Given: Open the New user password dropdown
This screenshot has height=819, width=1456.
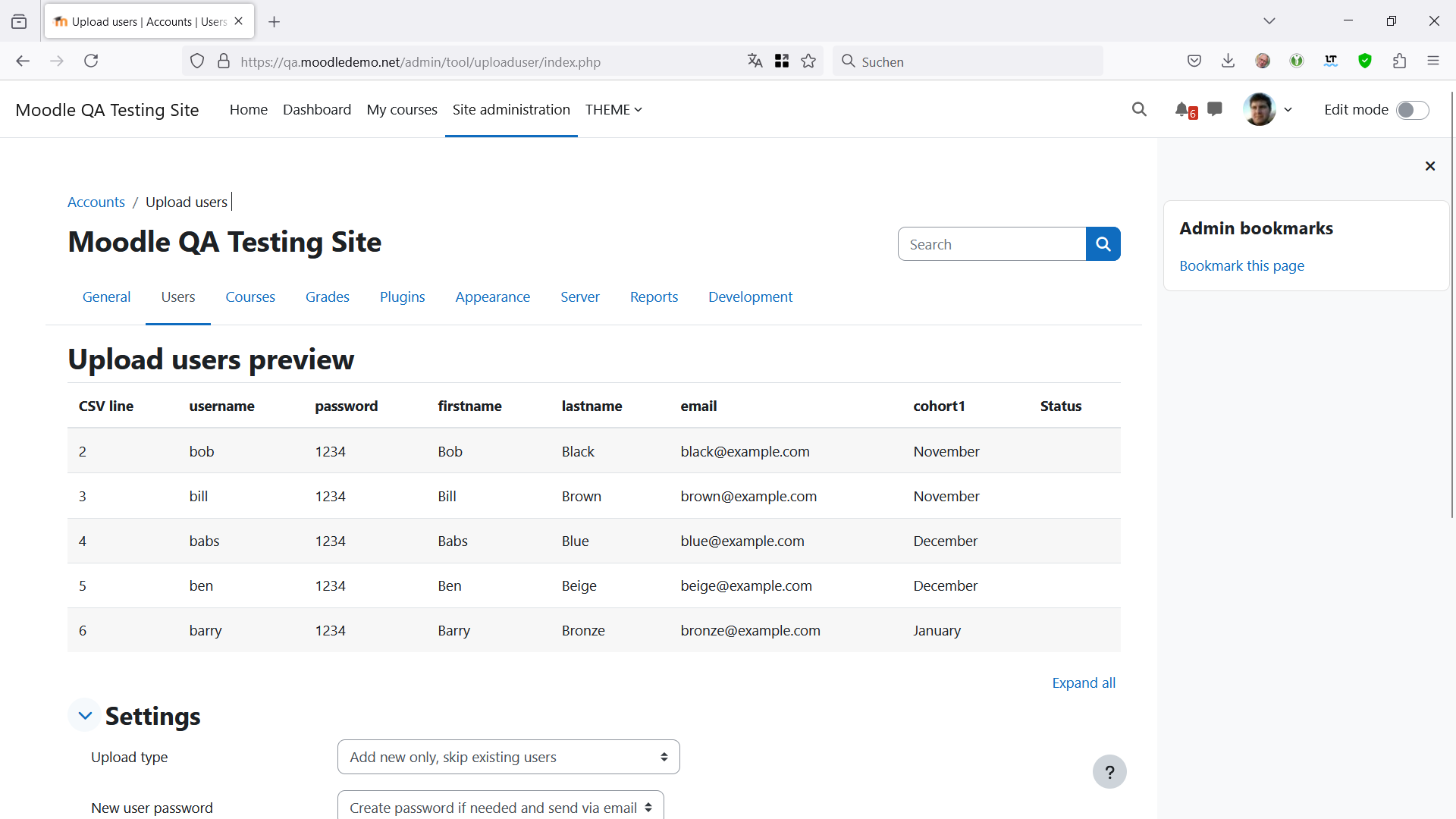Looking at the screenshot, I should pyautogui.click(x=500, y=807).
